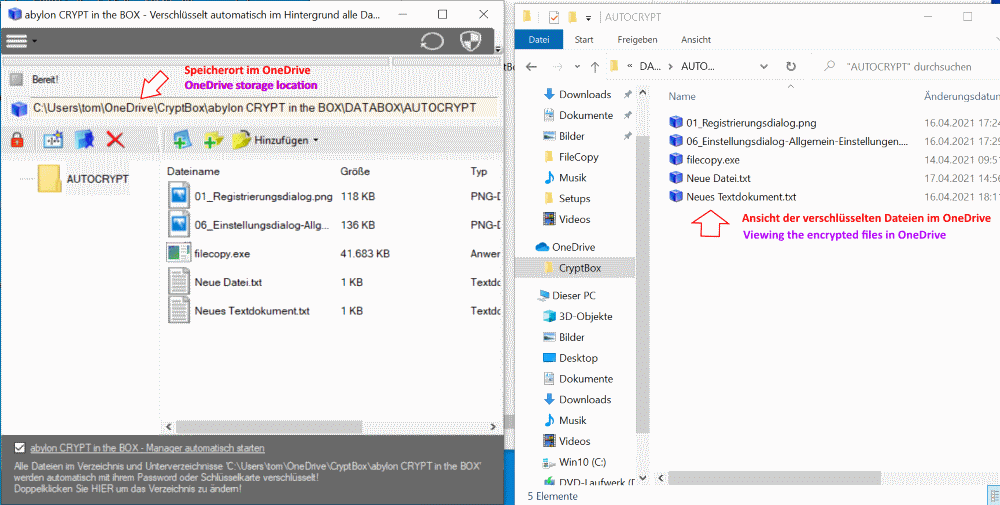Sort Explorer files by Name column
Image resolution: width=1000 pixels, height=505 pixels.
pyautogui.click(x=682, y=96)
